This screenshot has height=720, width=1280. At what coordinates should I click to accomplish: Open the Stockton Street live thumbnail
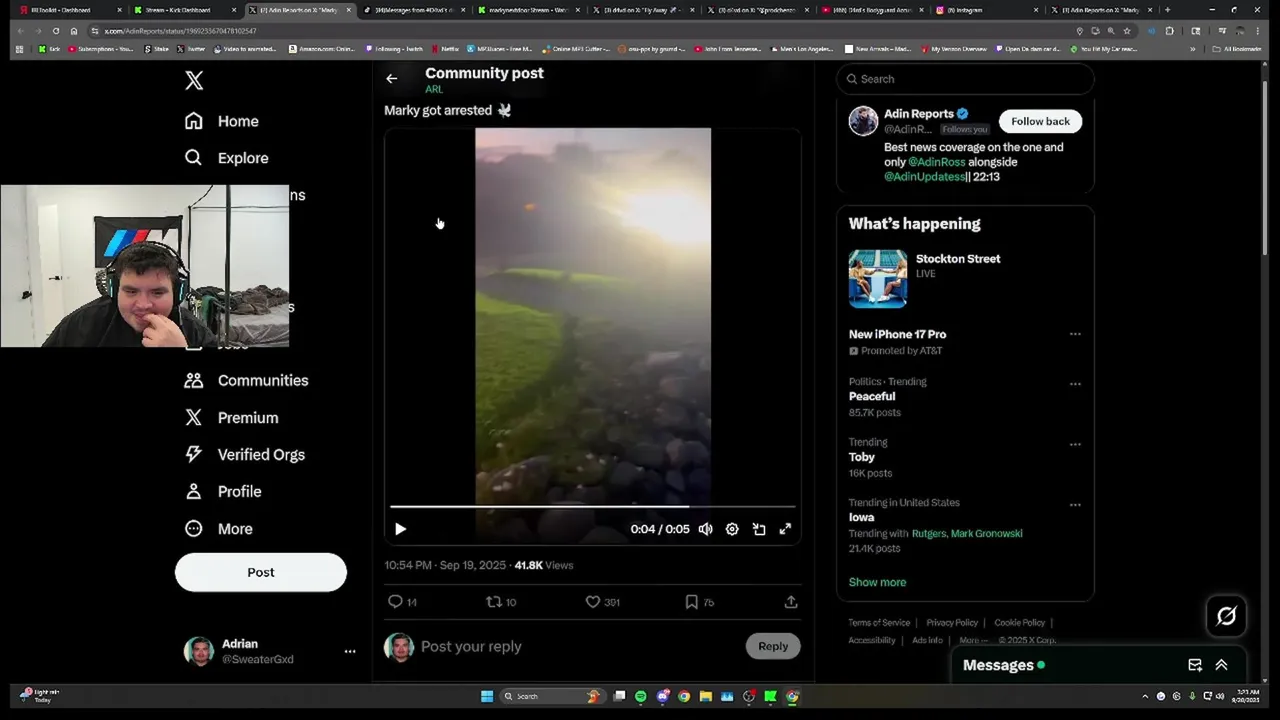point(878,278)
